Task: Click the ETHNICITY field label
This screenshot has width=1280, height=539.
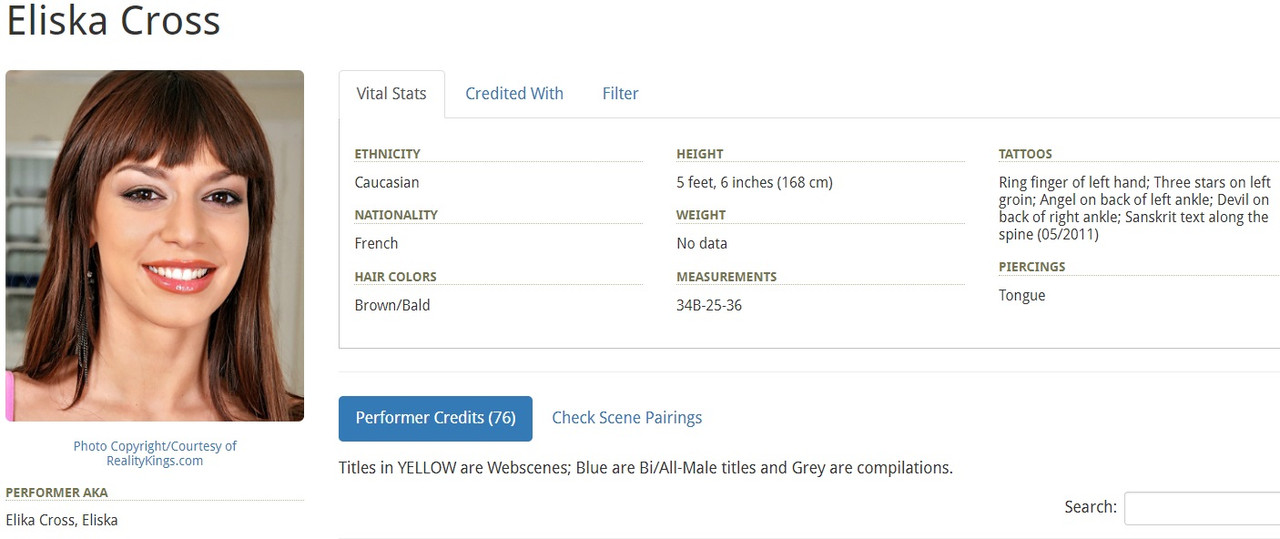Action: [x=387, y=154]
